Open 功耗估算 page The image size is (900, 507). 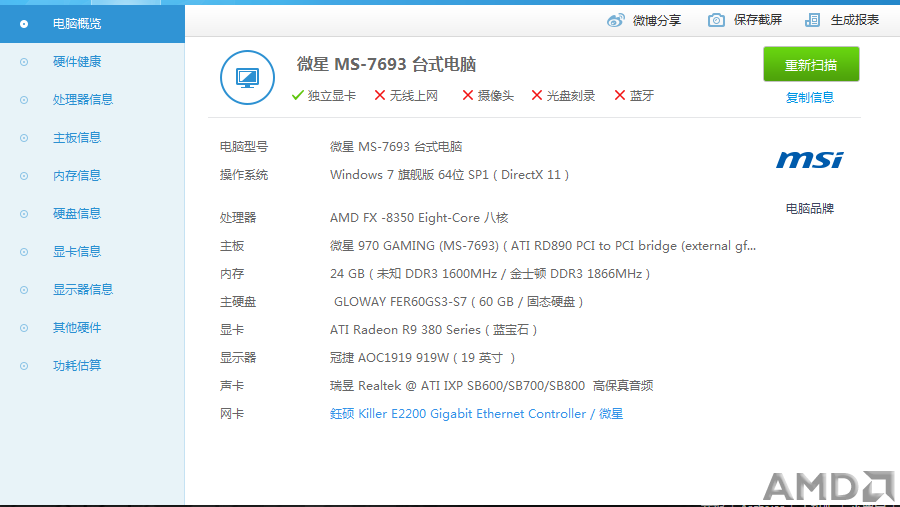pos(77,366)
